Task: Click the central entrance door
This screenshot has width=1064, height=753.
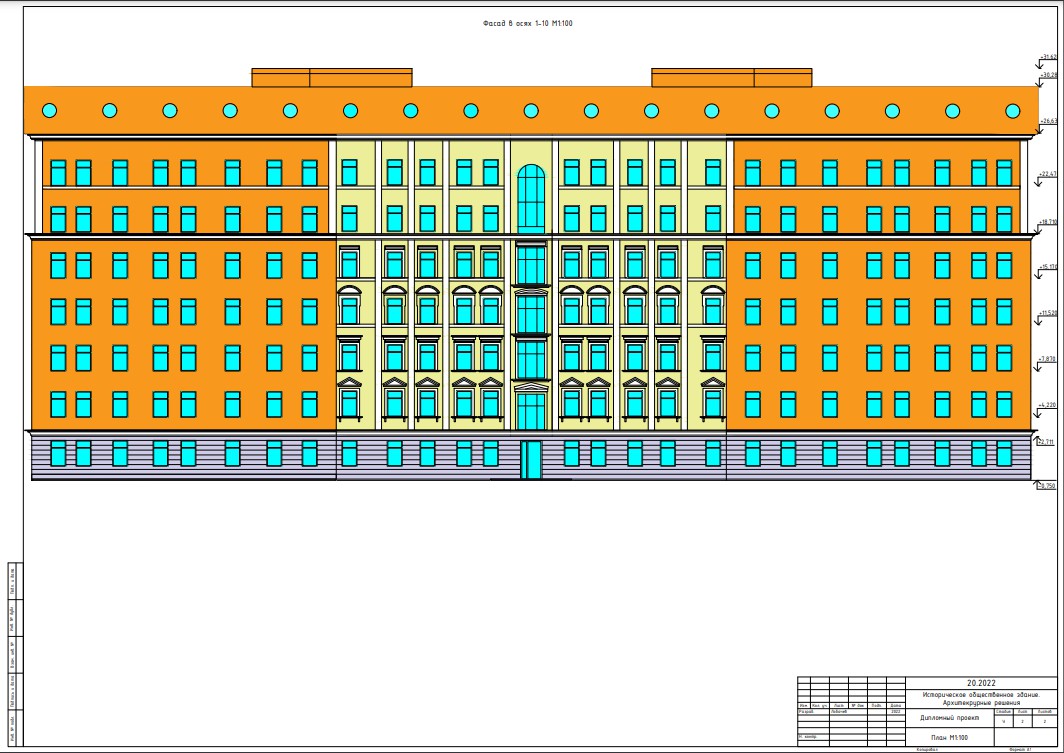Action: tap(531, 459)
